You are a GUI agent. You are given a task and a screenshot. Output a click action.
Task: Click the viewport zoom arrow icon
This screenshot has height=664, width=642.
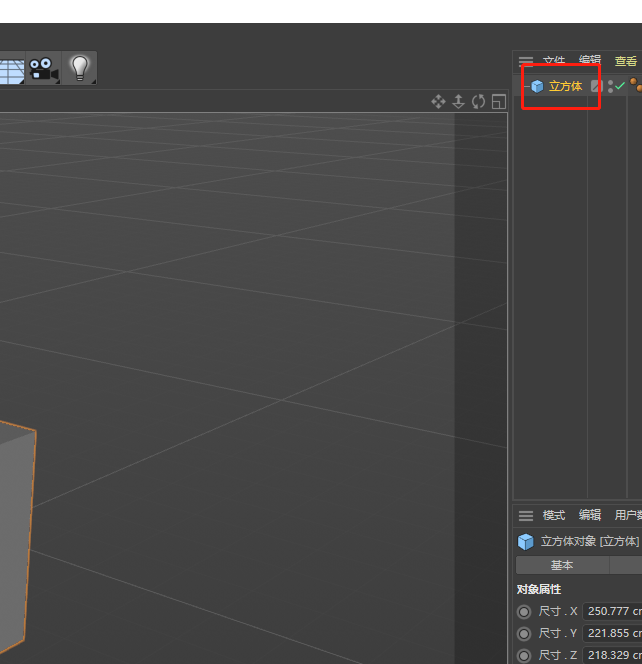(459, 102)
